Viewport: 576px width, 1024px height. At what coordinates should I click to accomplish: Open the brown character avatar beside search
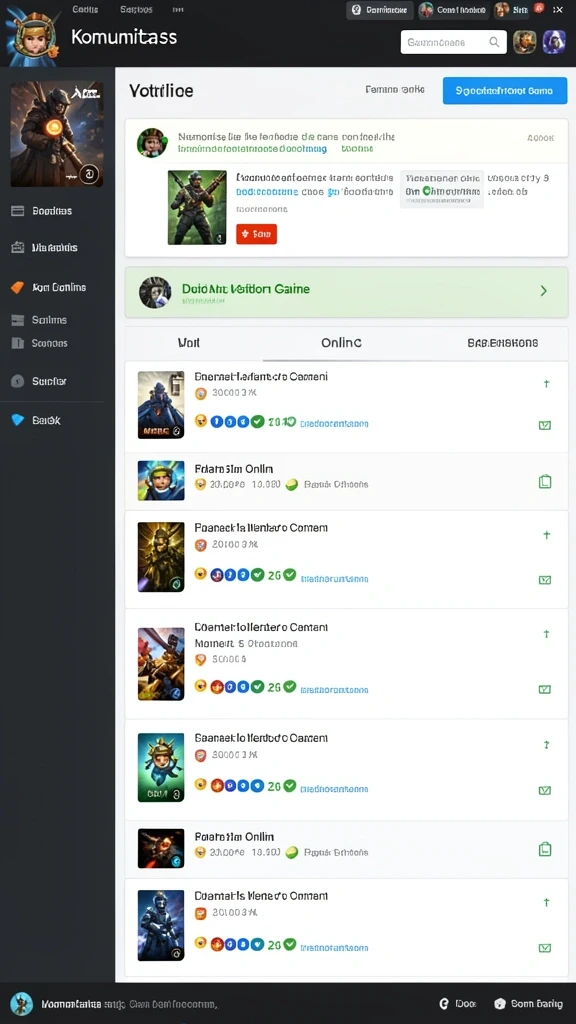[x=524, y=42]
